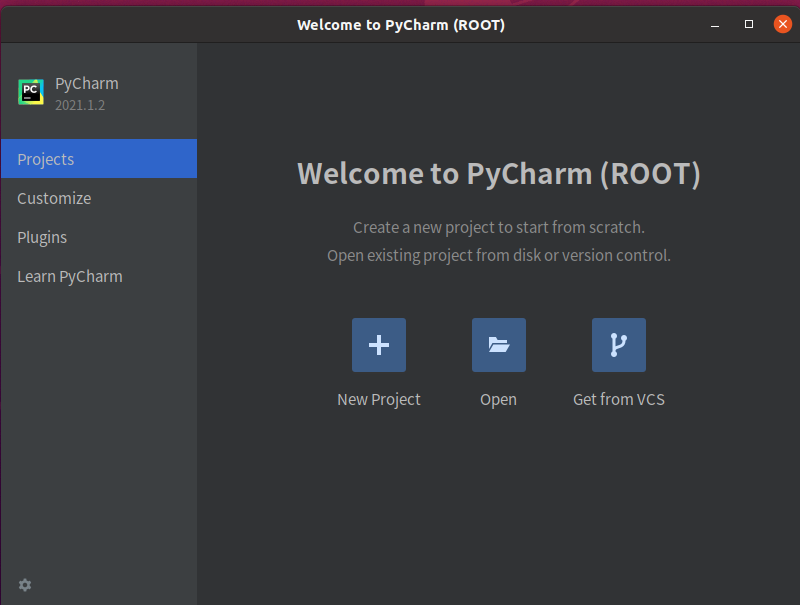Go to the Learn PyCharm tab
800x605 pixels.
coord(99,276)
